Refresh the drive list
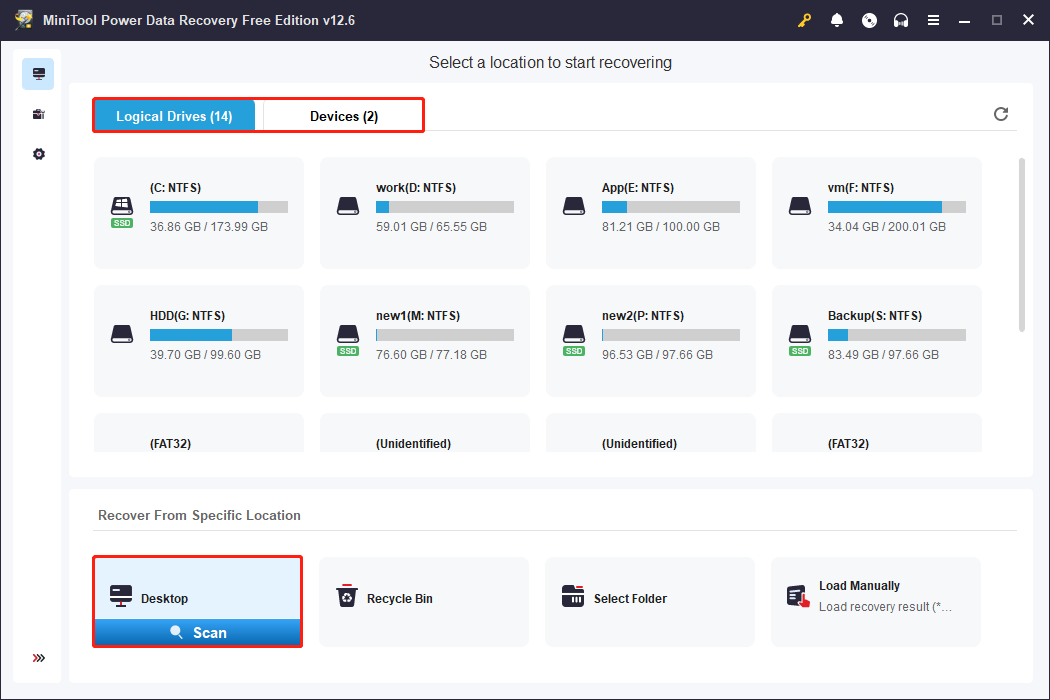 [x=1001, y=114]
